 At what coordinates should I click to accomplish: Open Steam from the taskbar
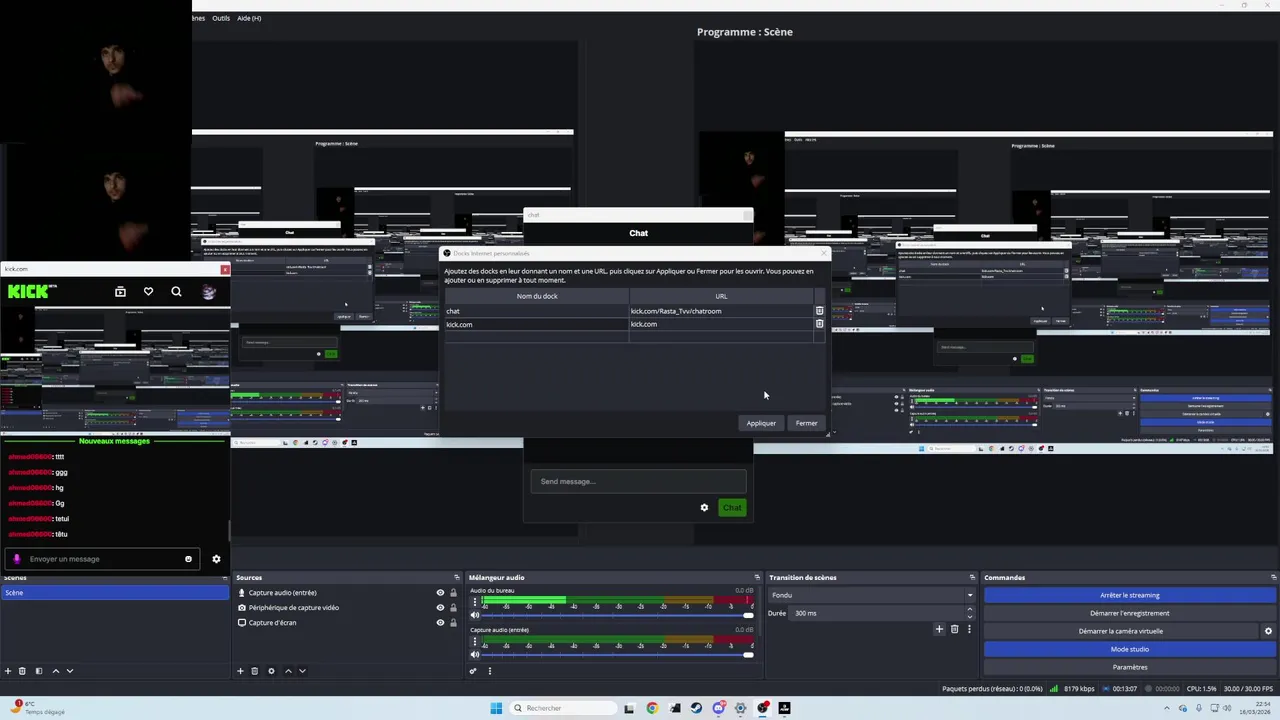click(x=696, y=708)
